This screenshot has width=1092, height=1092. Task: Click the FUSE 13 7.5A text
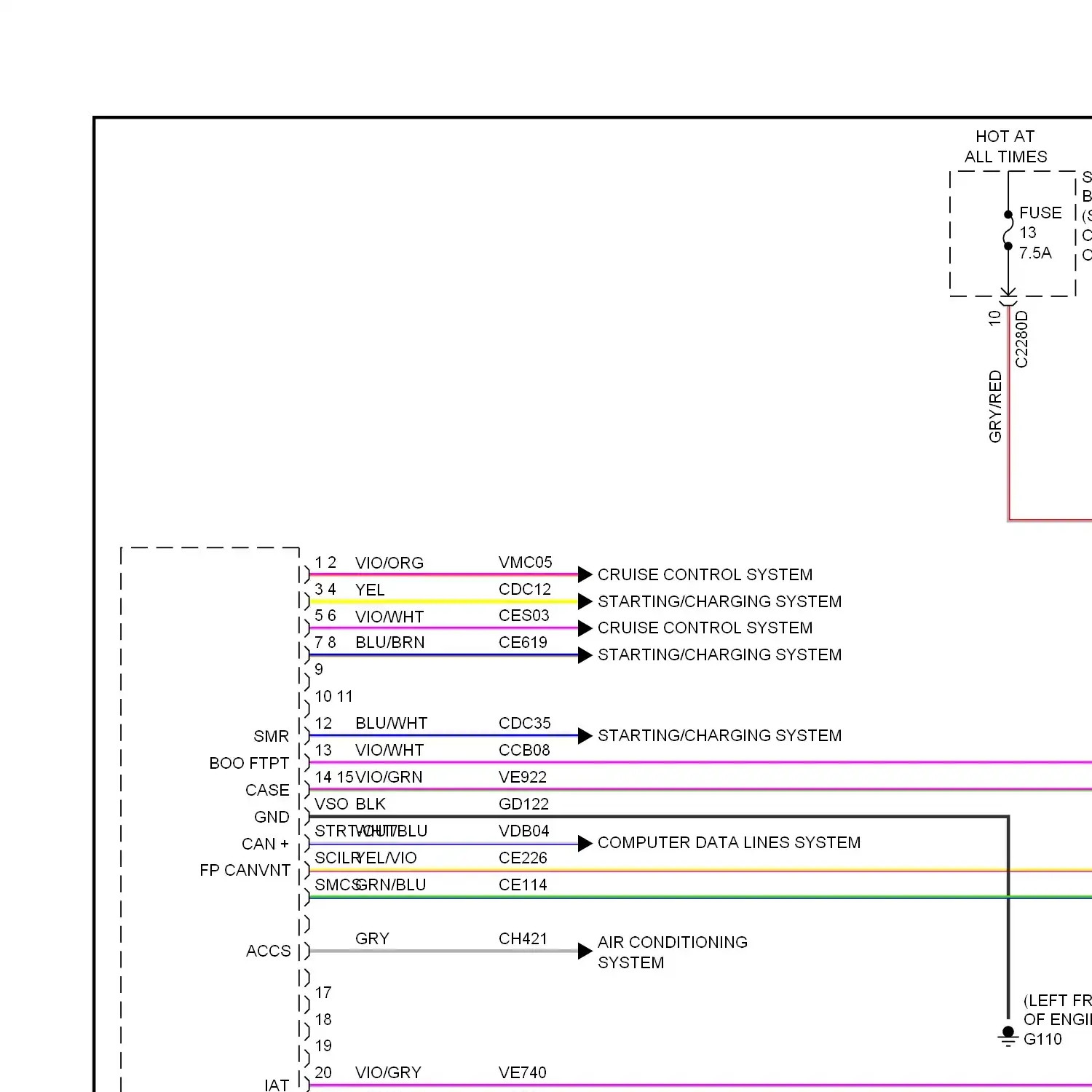[x=1040, y=233]
